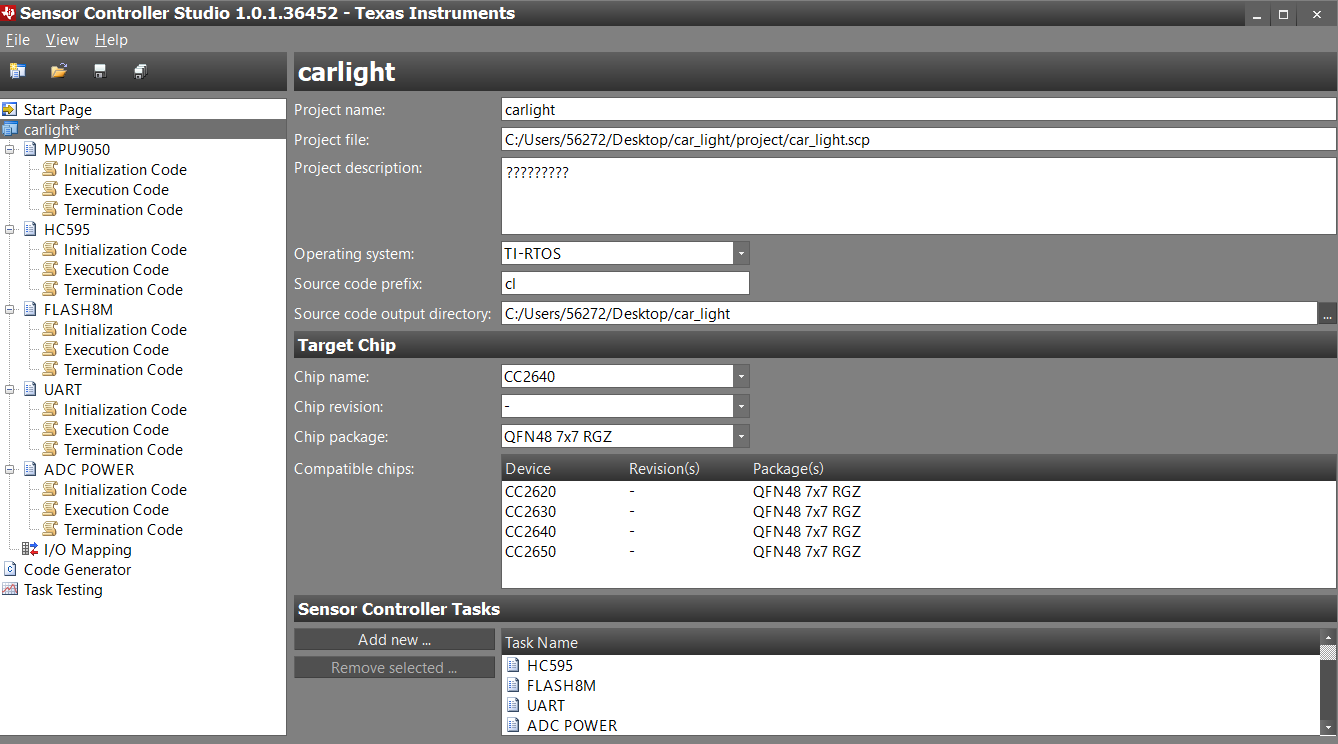This screenshot has width=1338, height=744.
Task: Select Initialization Code under HC595
Action: pyautogui.click(x=125, y=249)
